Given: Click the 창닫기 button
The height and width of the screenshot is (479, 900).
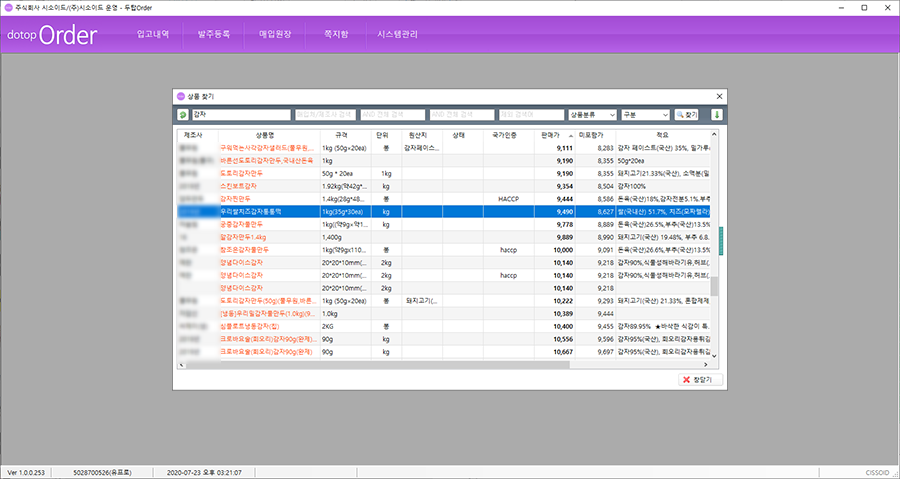Looking at the screenshot, I should pyautogui.click(x=699, y=380).
